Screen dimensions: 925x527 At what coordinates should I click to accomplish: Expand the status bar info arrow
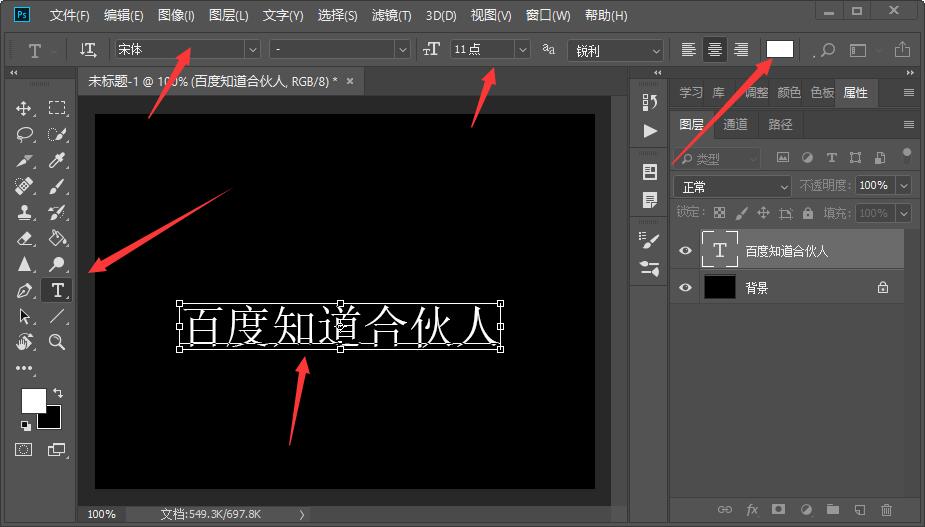[301, 514]
